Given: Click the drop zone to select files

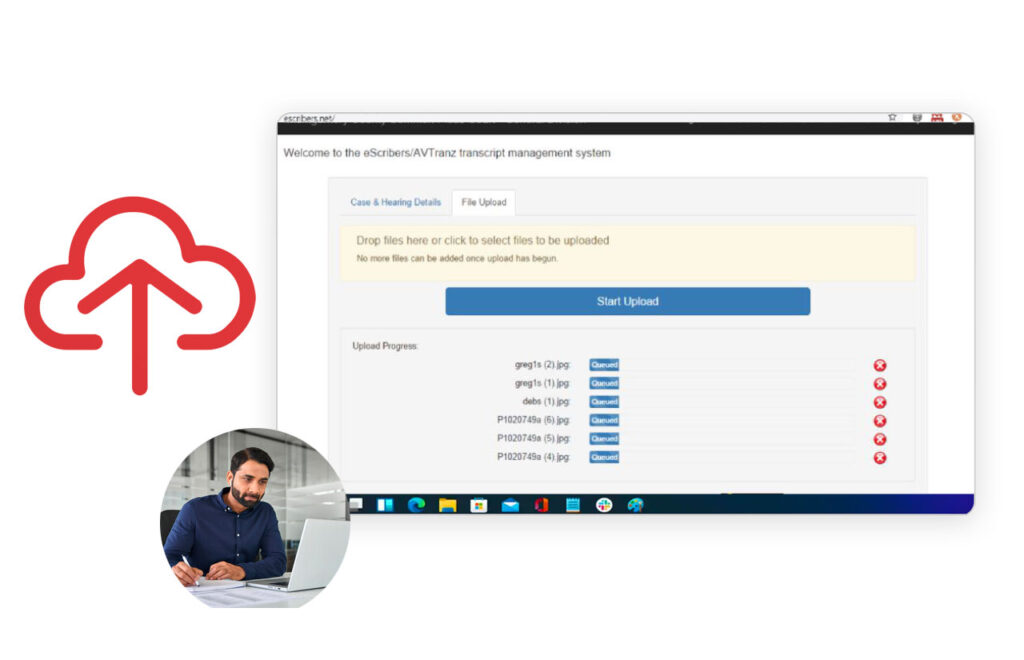Looking at the screenshot, I should (627, 250).
